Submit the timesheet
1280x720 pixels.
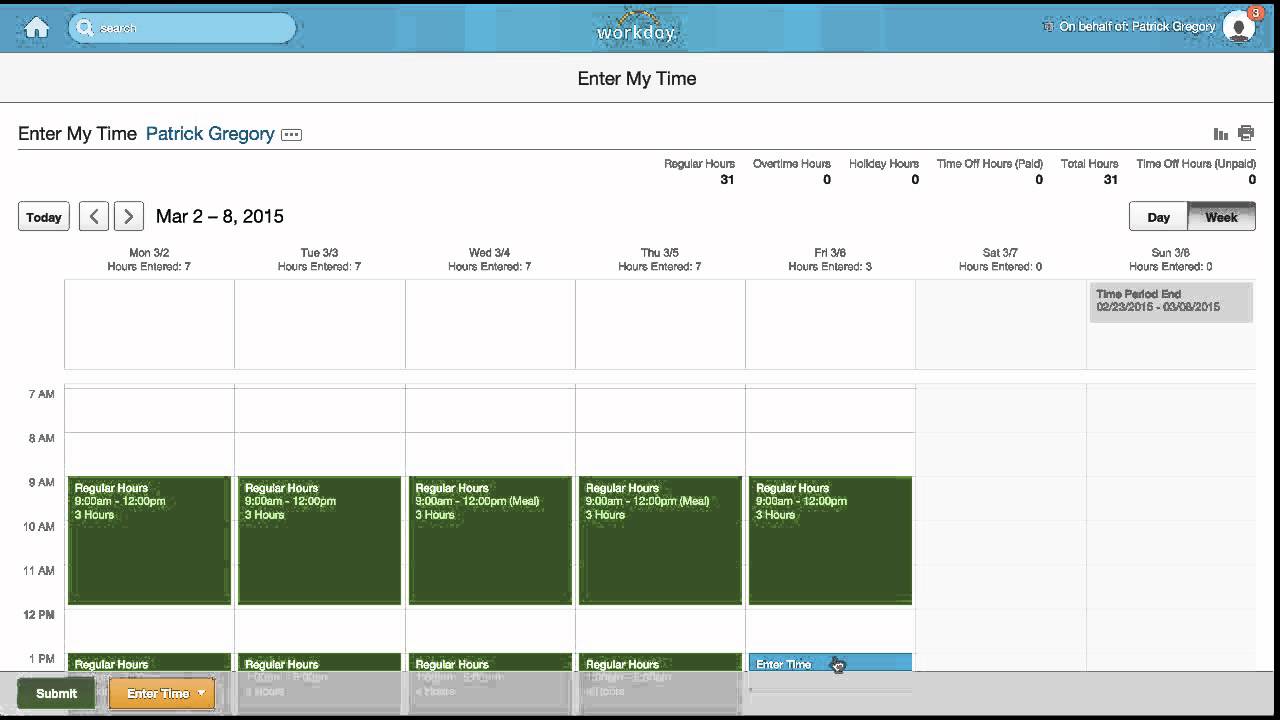(56, 693)
